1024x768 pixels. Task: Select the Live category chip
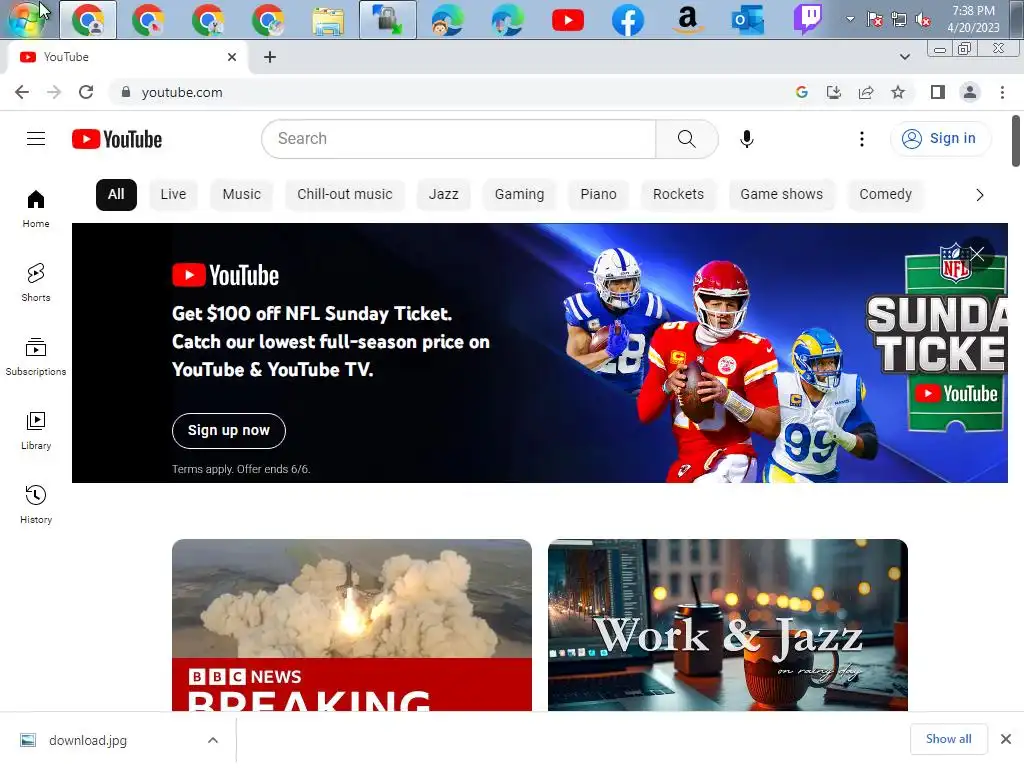173,195
